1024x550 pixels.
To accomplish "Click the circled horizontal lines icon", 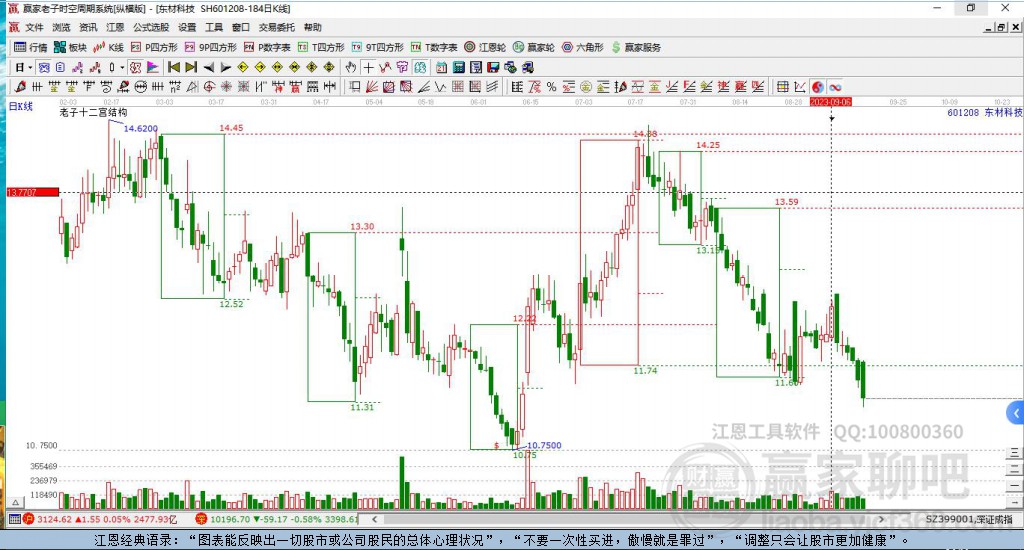I will (140, 87).
